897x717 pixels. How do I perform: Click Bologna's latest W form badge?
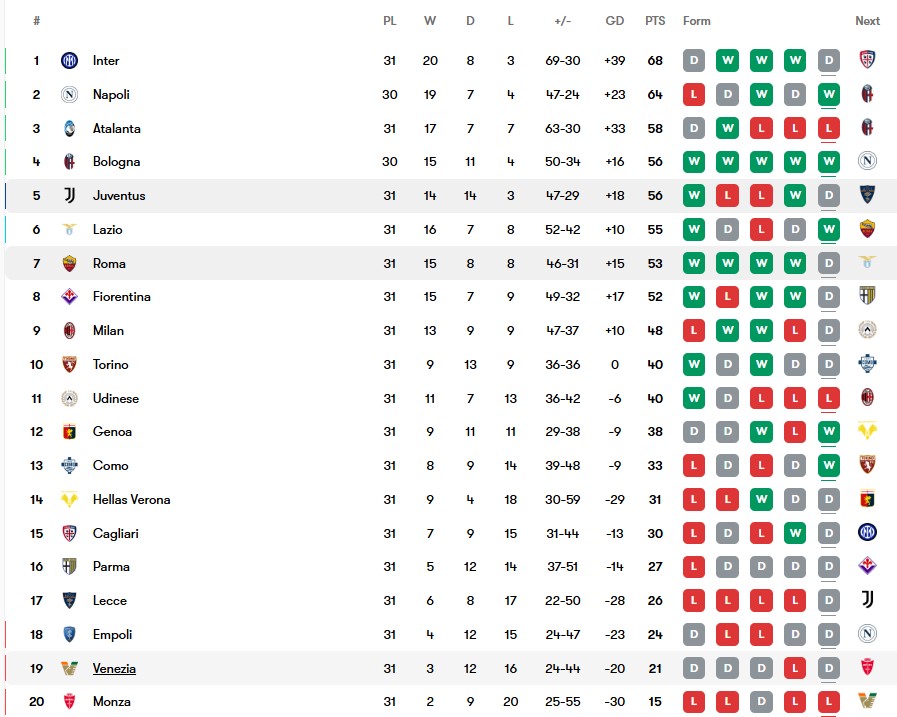(x=829, y=162)
